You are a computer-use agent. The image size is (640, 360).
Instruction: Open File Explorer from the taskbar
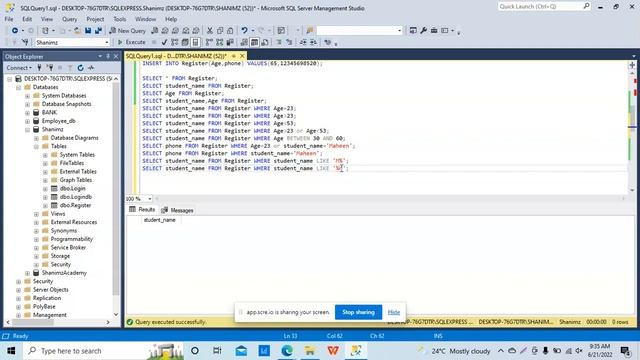(x=310, y=351)
